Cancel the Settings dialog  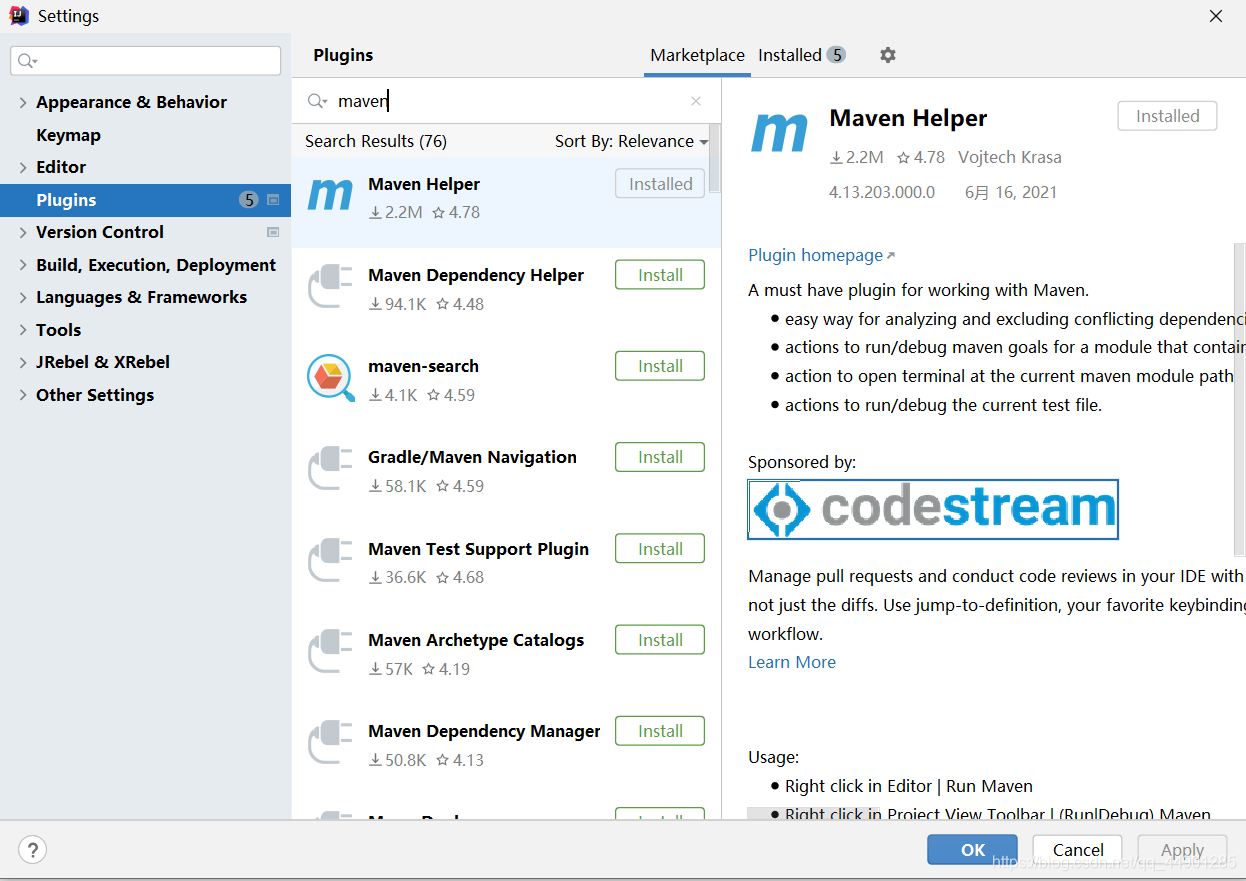point(1078,850)
